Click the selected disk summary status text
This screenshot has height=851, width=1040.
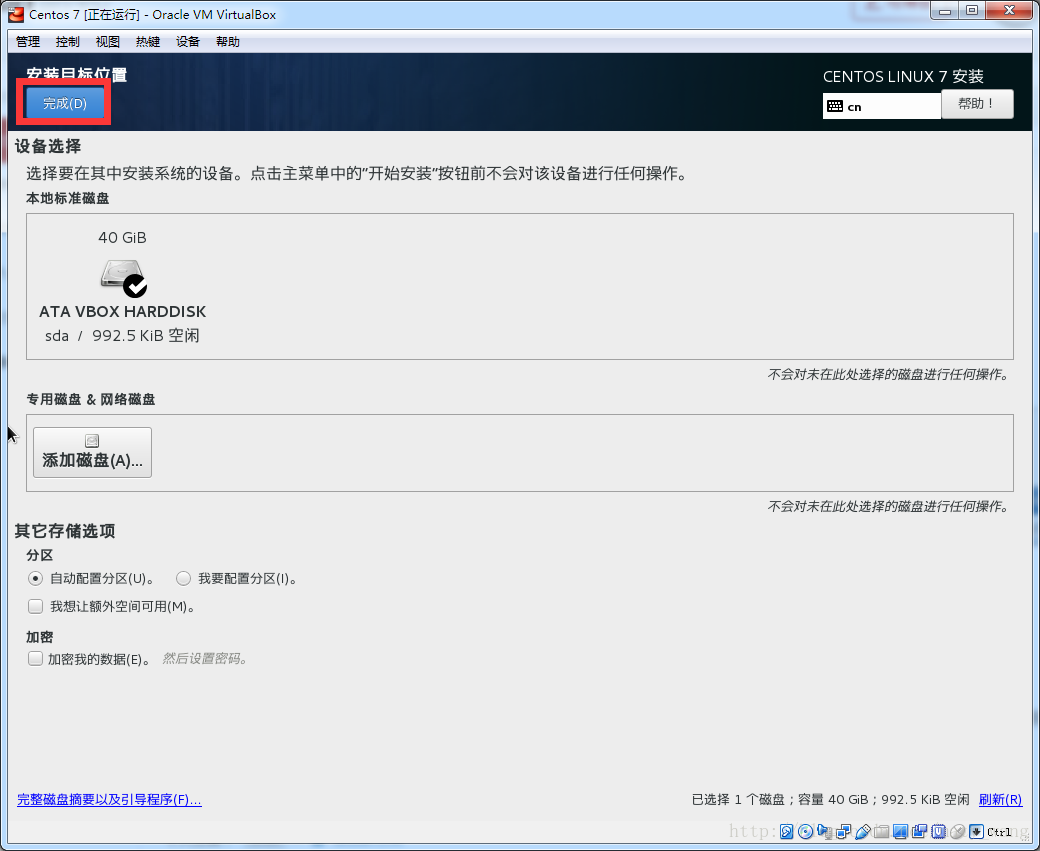click(x=830, y=799)
